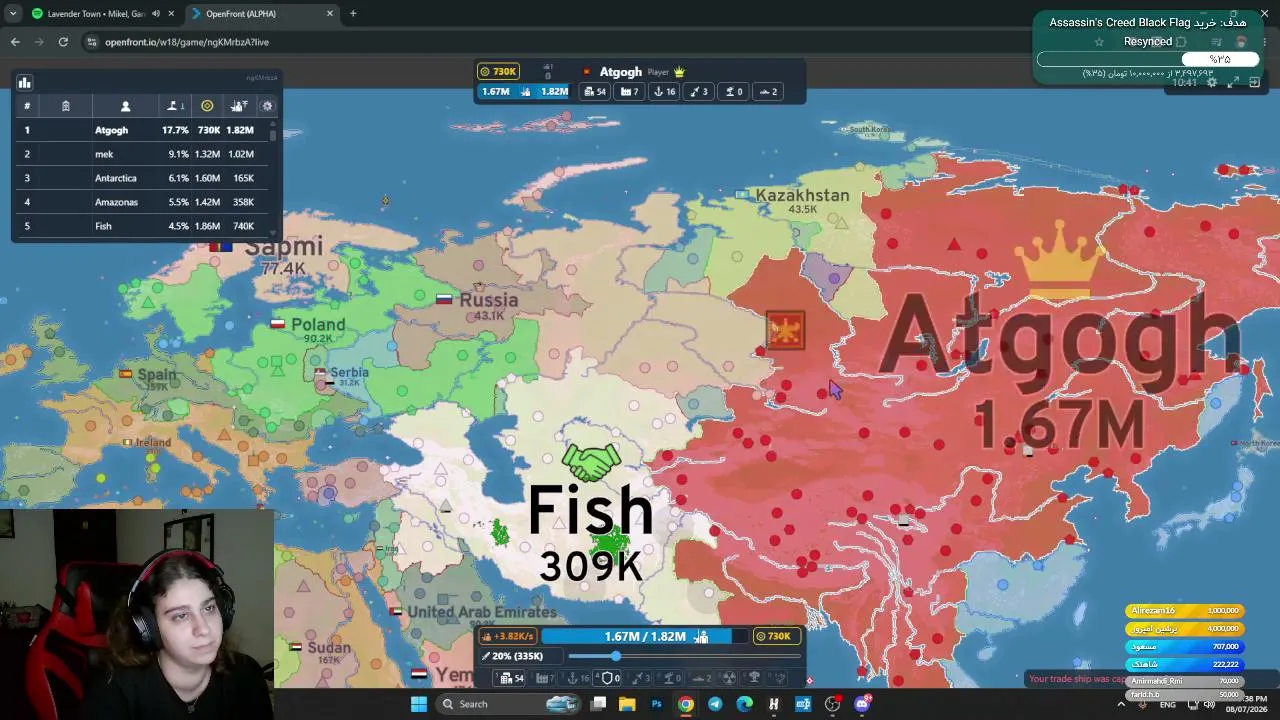This screenshot has height=720, width=1280.
Task: Click the top bar warship count icon
Action: 768,92
